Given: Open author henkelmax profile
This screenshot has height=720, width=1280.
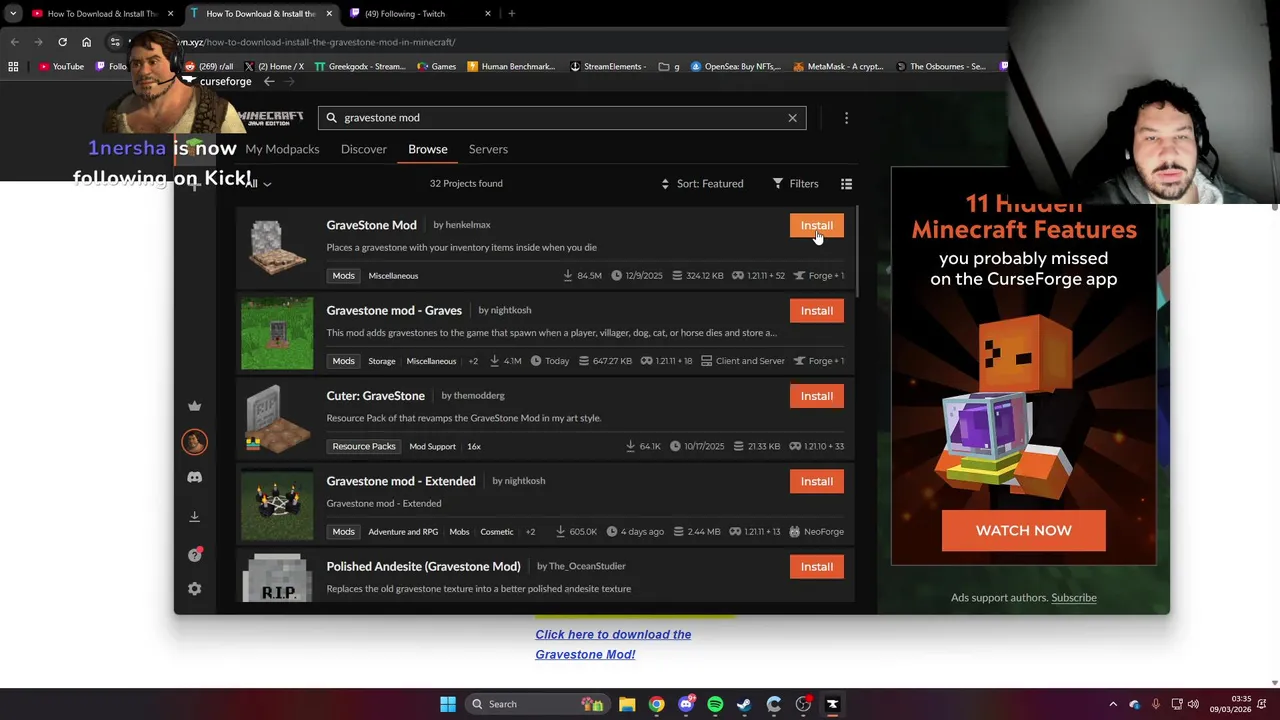Looking at the screenshot, I should [468, 225].
